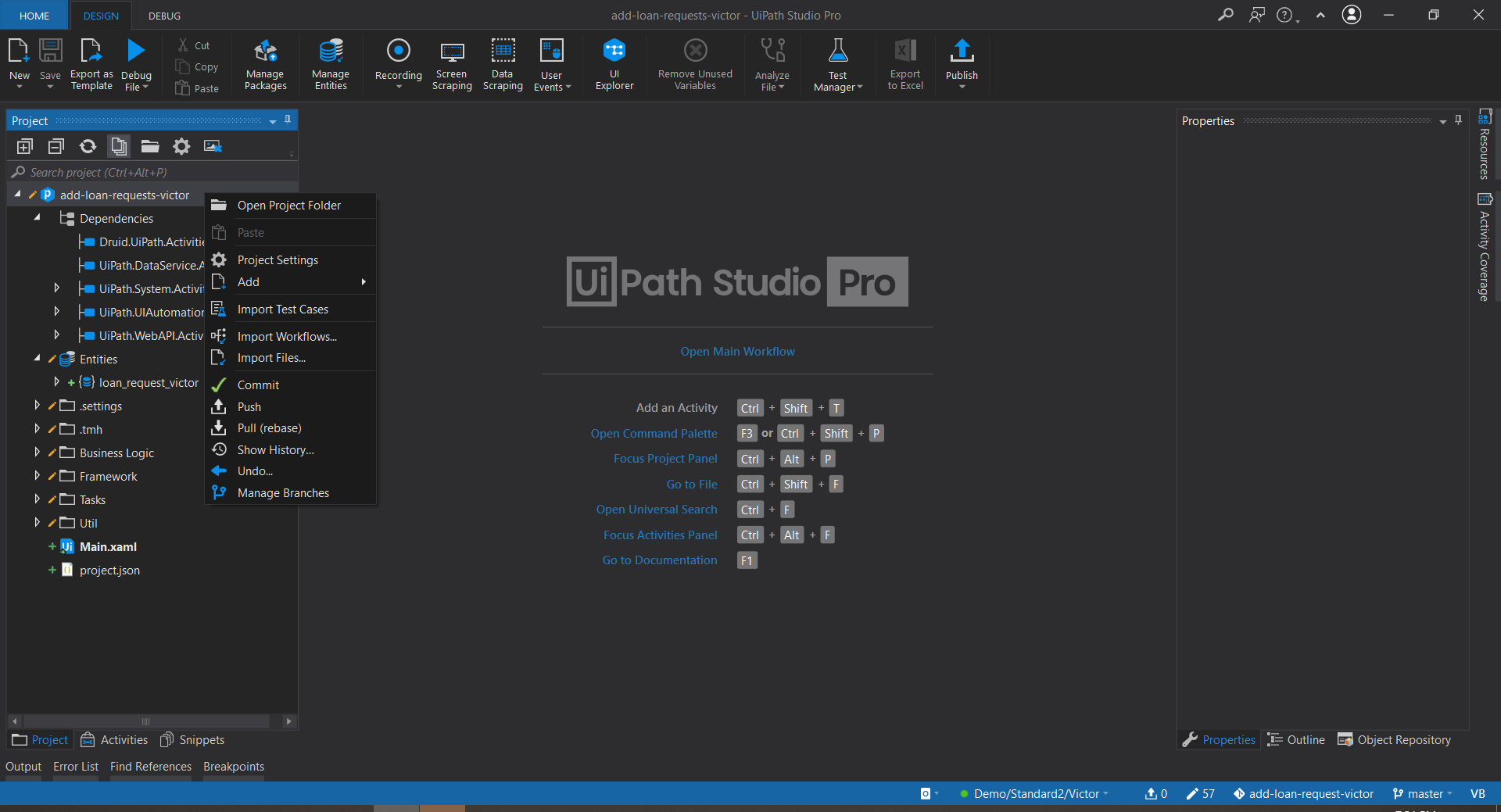Open the Help icon in title bar
The image size is (1508, 812).
(x=1284, y=15)
